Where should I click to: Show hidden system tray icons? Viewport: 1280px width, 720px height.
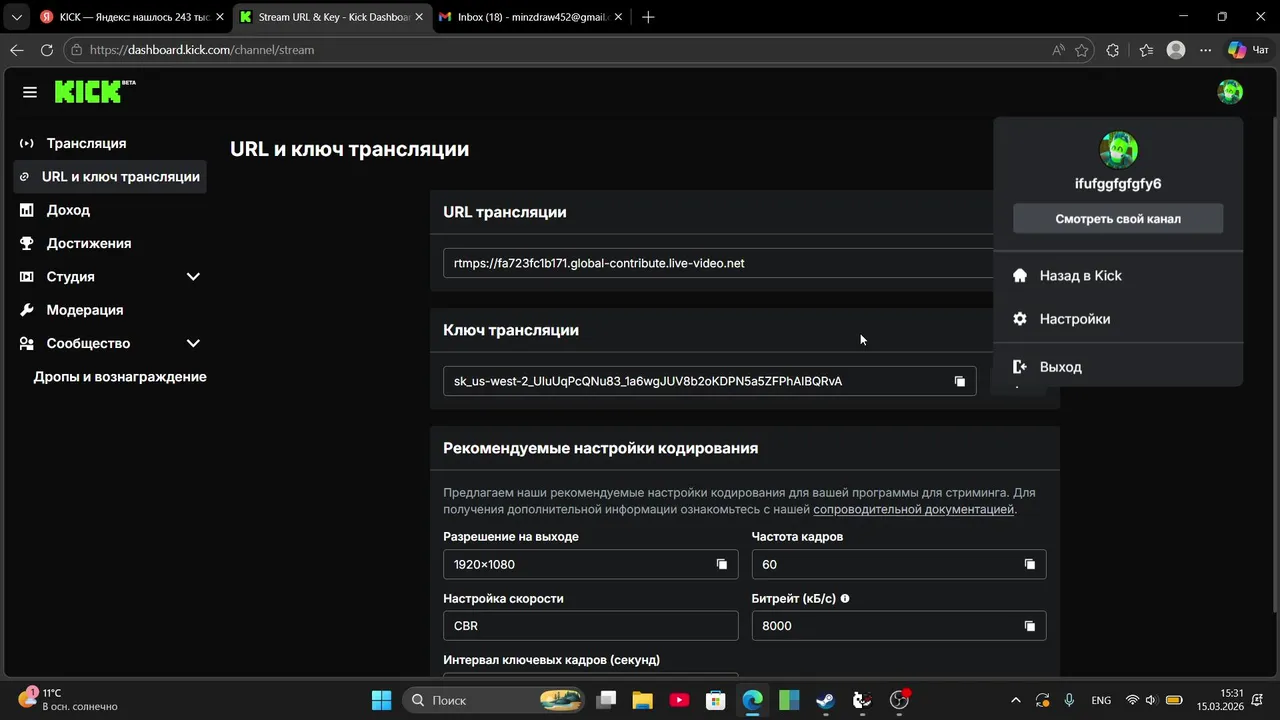[1016, 700]
